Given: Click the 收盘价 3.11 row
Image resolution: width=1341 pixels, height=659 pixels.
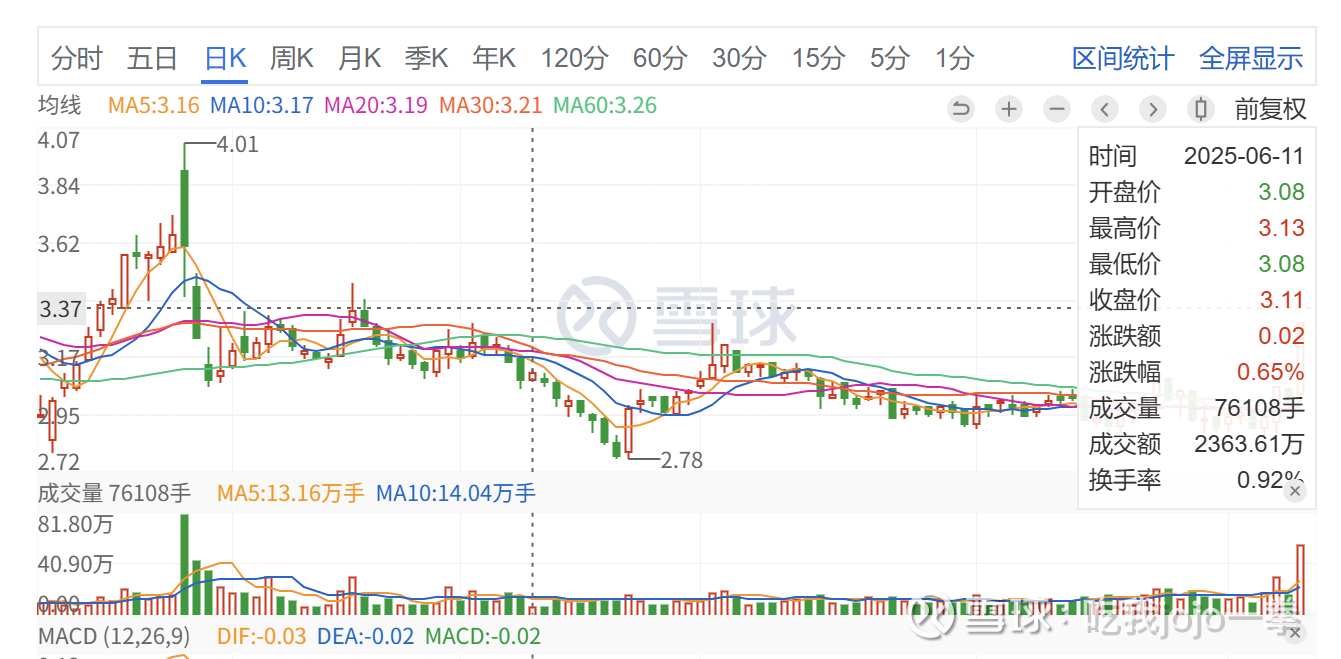Looking at the screenshot, I should click(x=1196, y=300).
